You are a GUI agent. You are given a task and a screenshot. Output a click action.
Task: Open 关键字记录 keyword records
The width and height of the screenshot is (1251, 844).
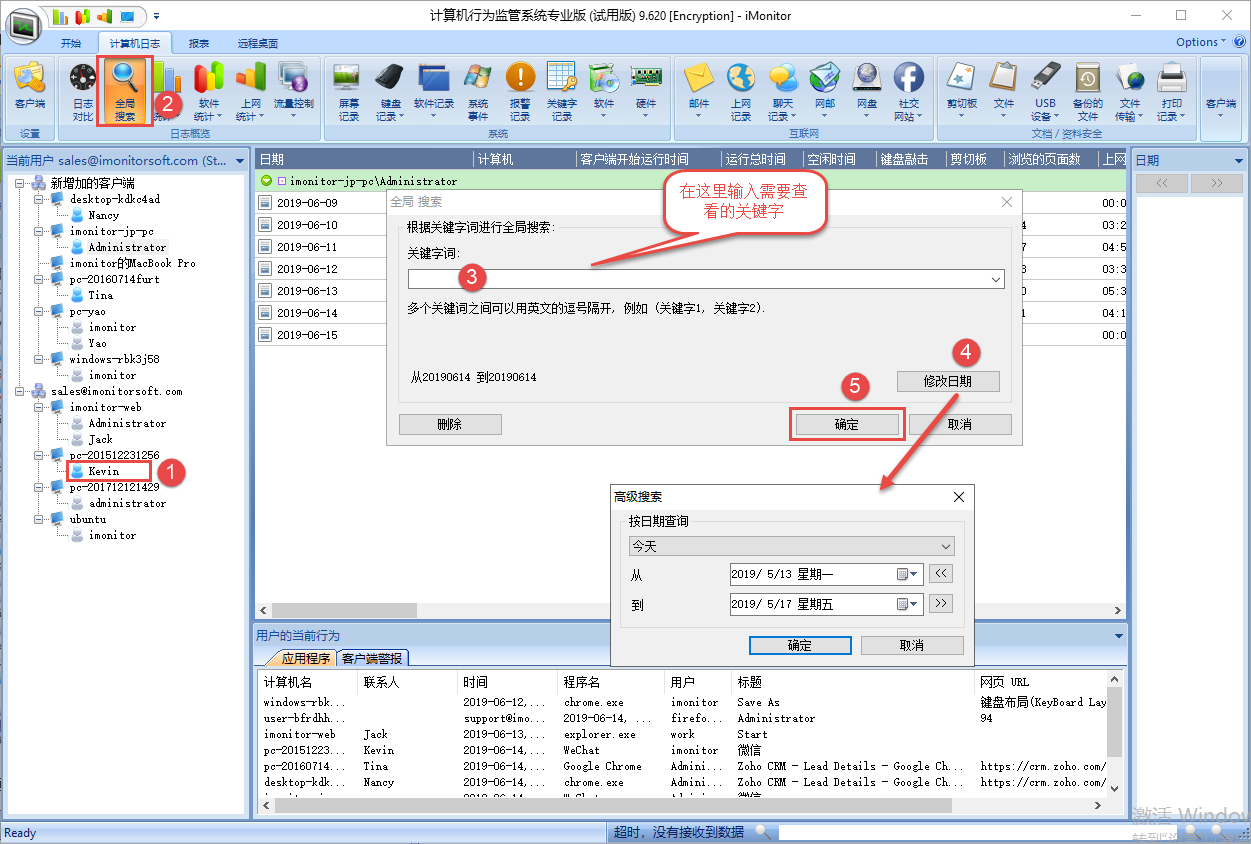[x=562, y=90]
